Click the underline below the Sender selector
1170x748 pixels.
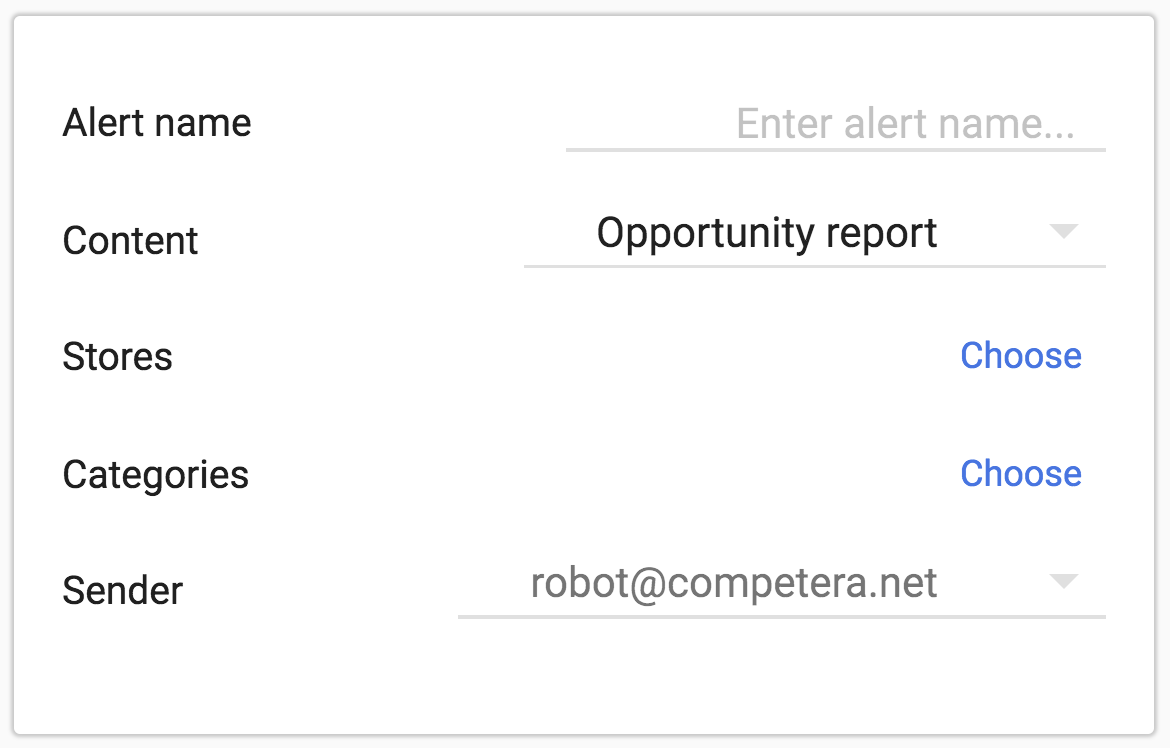click(x=781, y=616)
